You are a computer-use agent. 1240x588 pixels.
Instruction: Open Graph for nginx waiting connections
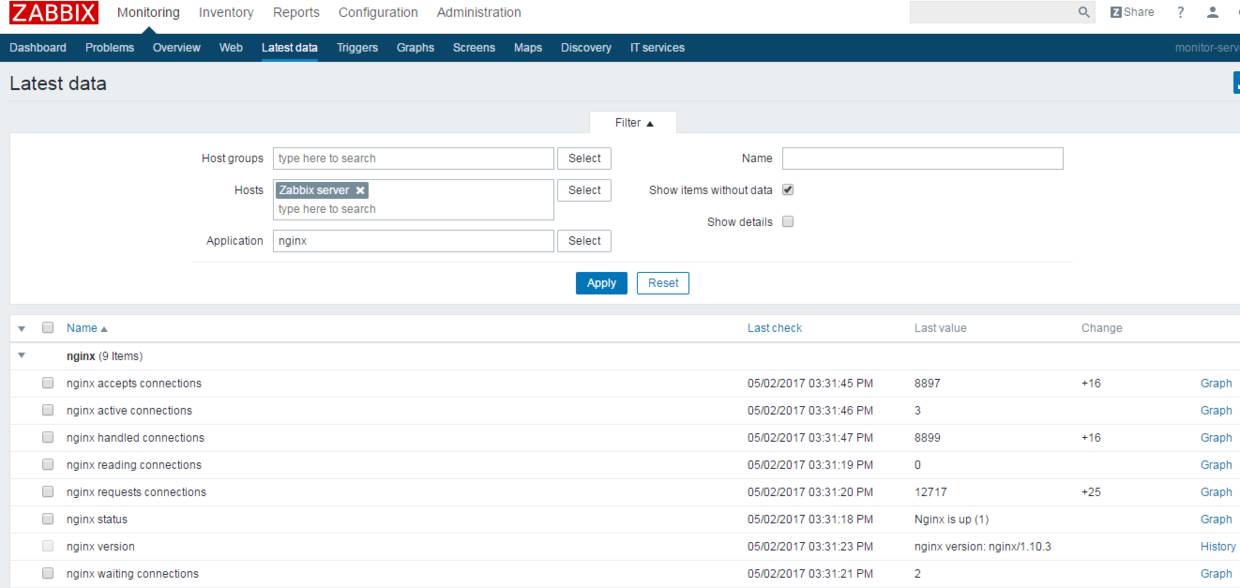point(1216,573)
